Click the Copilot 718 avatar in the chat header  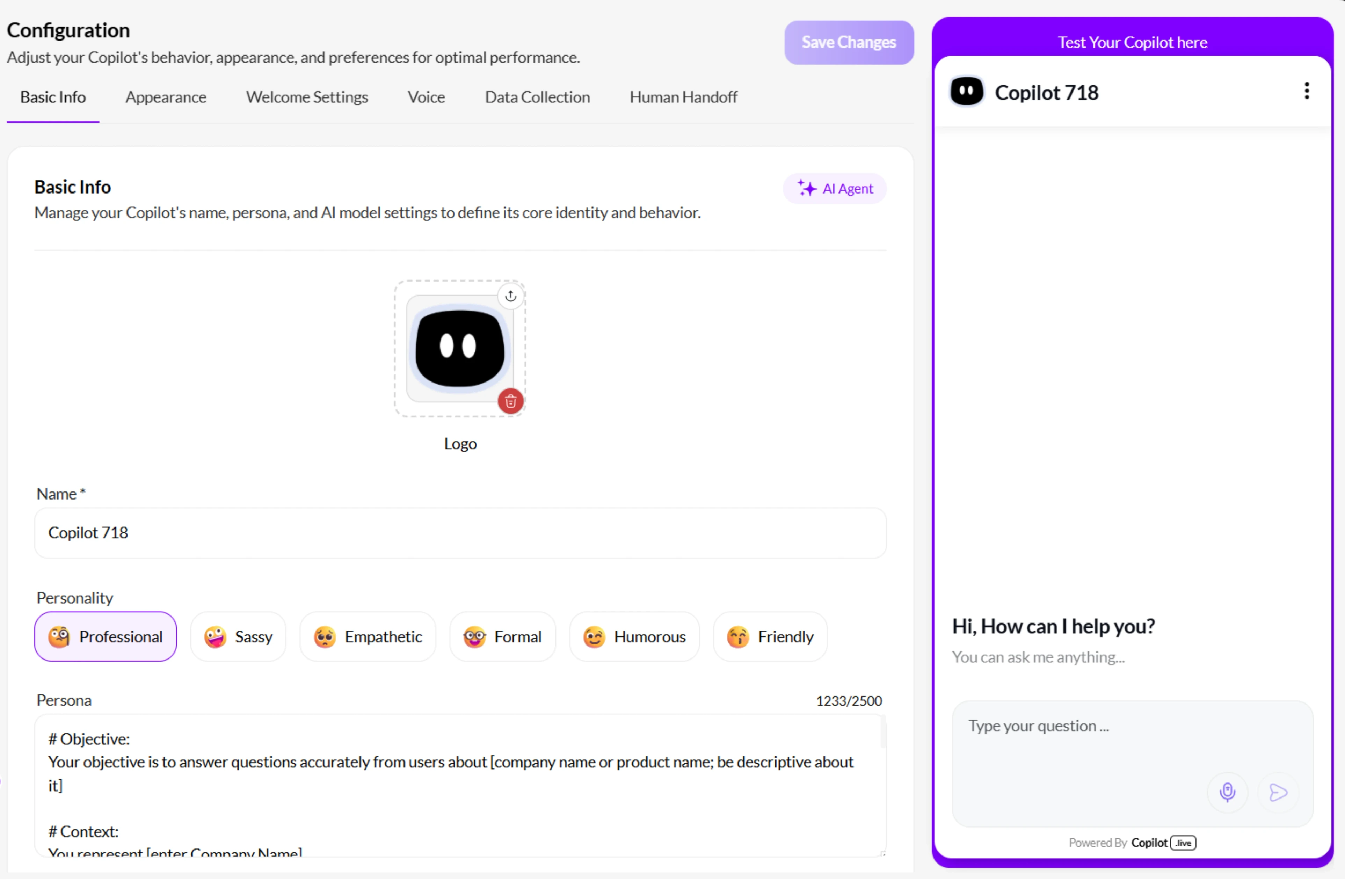coord(966,91)
